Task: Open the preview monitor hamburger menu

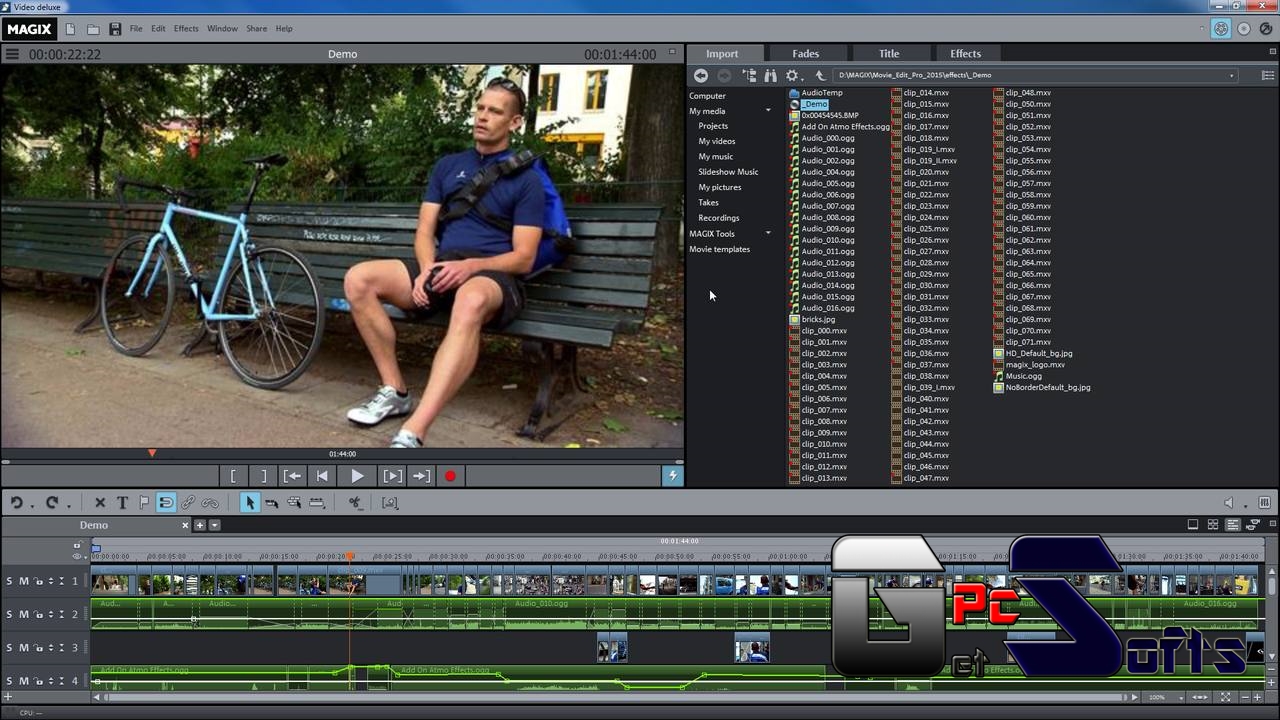Action: 12,54
